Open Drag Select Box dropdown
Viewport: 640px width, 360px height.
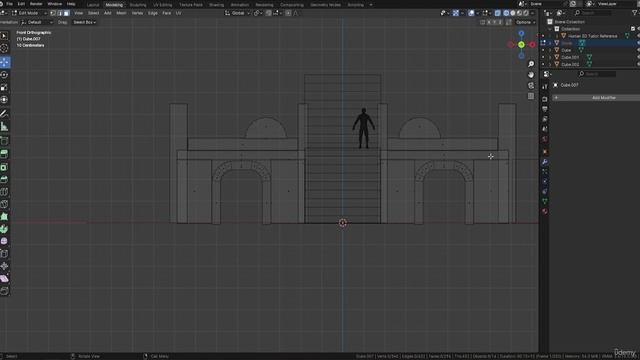[84, 22]
